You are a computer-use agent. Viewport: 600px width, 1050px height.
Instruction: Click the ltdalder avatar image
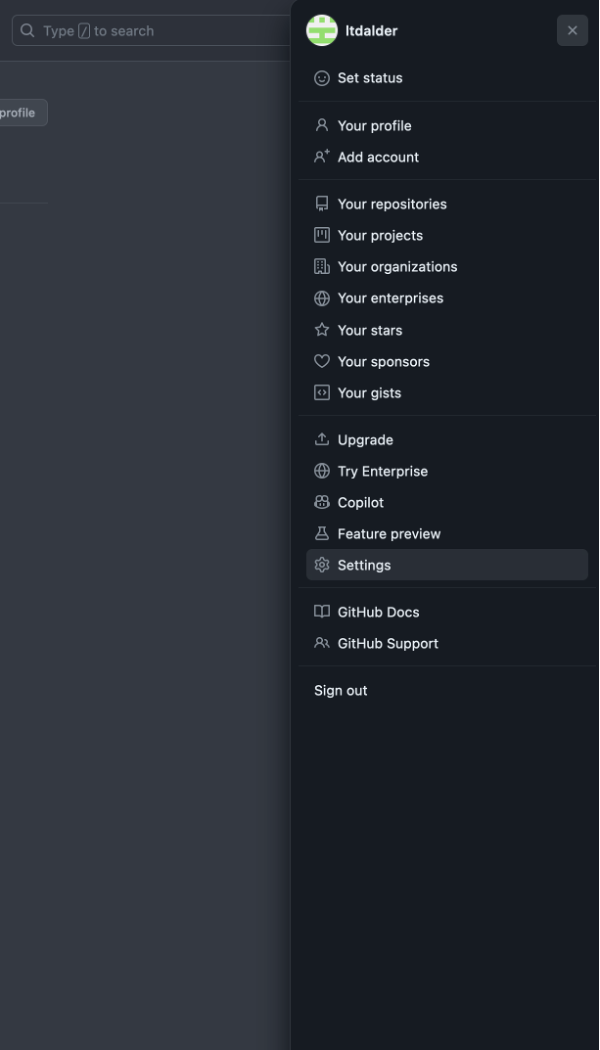(x=321, y=30)
